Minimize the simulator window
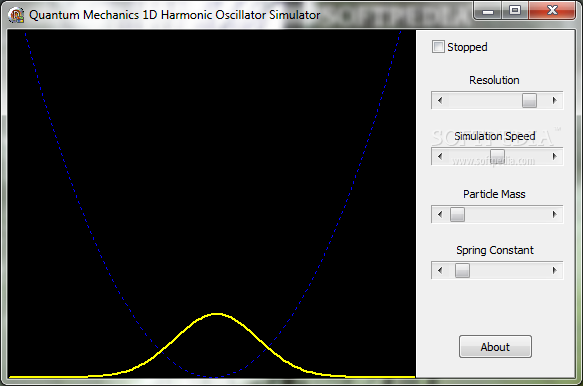Screen dimensions: 583x386 [x=487, y=10]
